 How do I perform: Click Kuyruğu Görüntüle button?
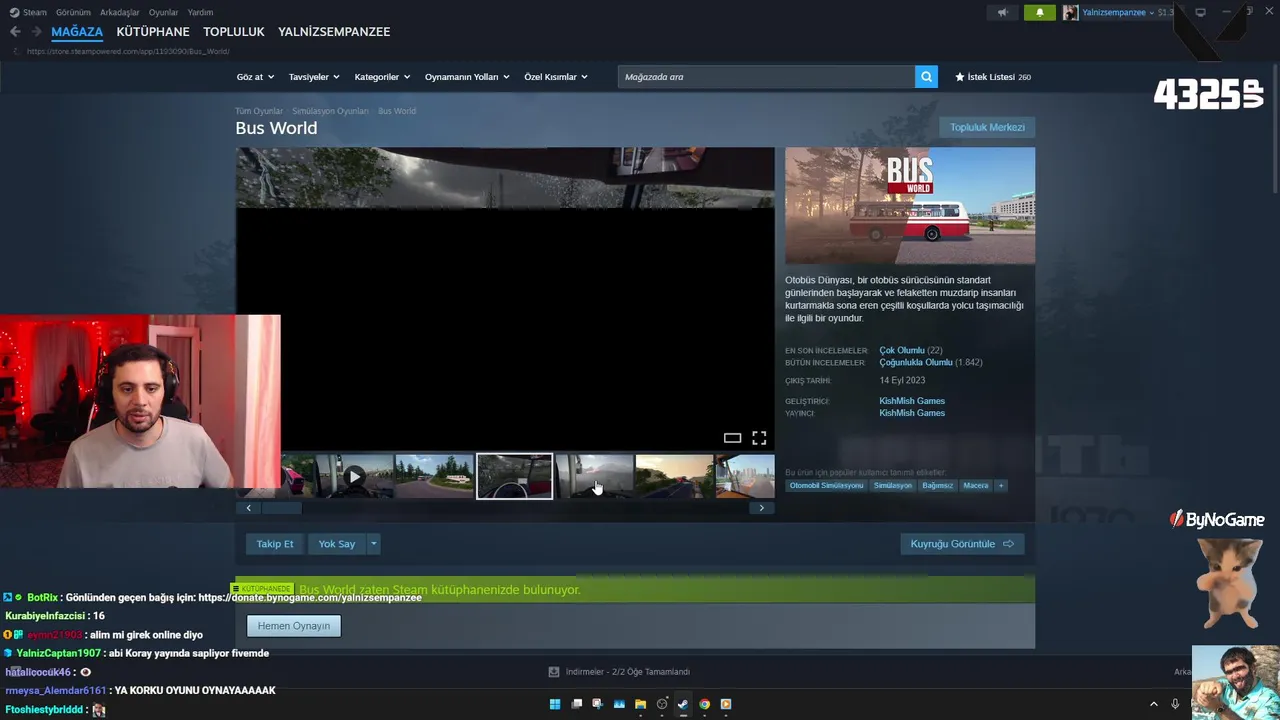(962, 544)
